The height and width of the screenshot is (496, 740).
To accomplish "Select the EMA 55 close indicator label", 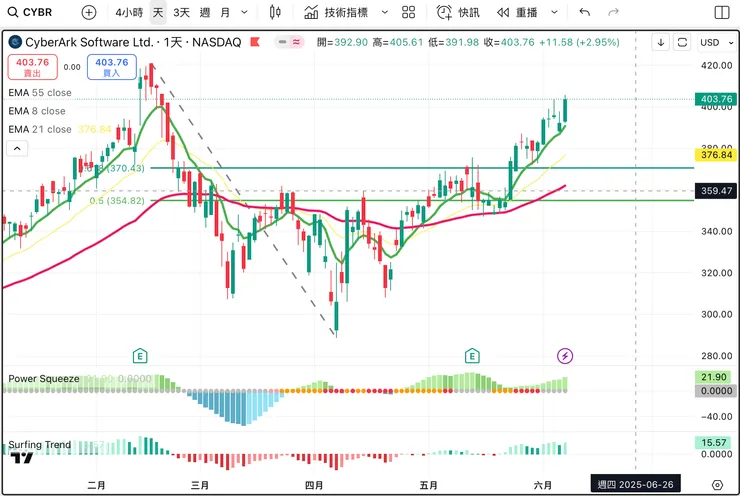I will [x=40, y=92].
